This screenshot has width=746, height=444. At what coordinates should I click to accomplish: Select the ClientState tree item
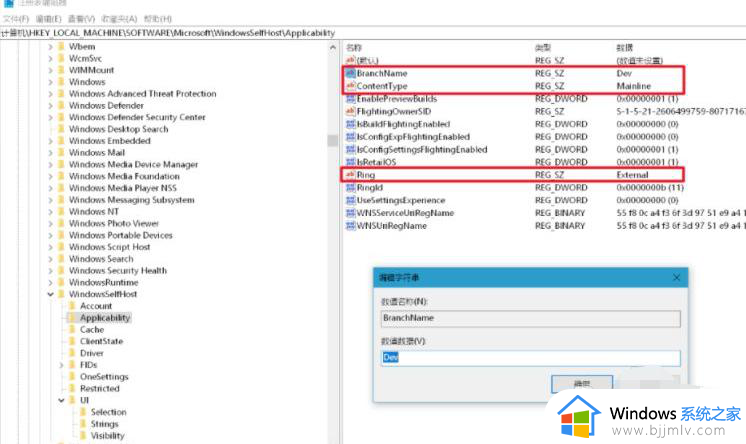[101, 341]
